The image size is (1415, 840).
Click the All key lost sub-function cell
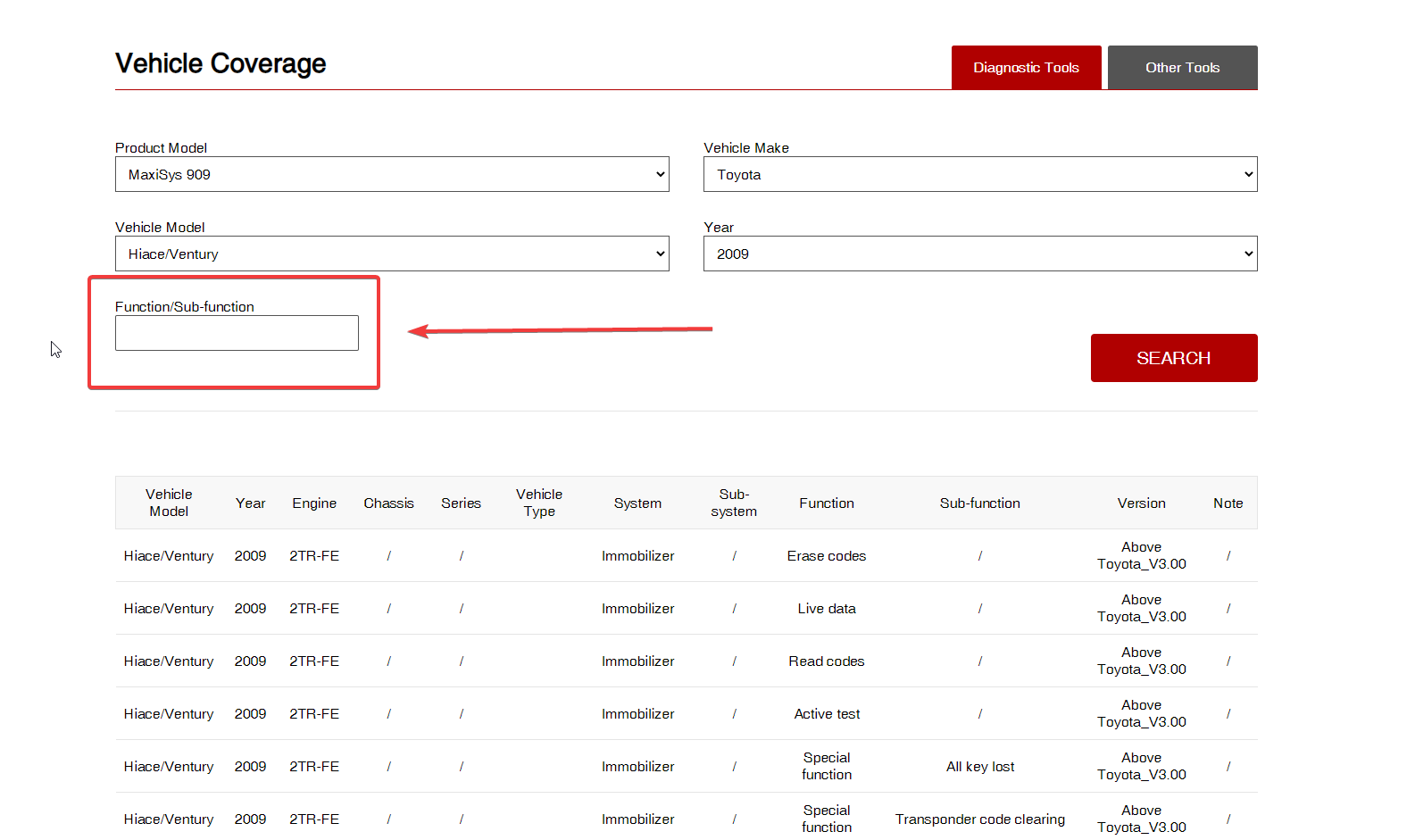(x=979, y=767)
